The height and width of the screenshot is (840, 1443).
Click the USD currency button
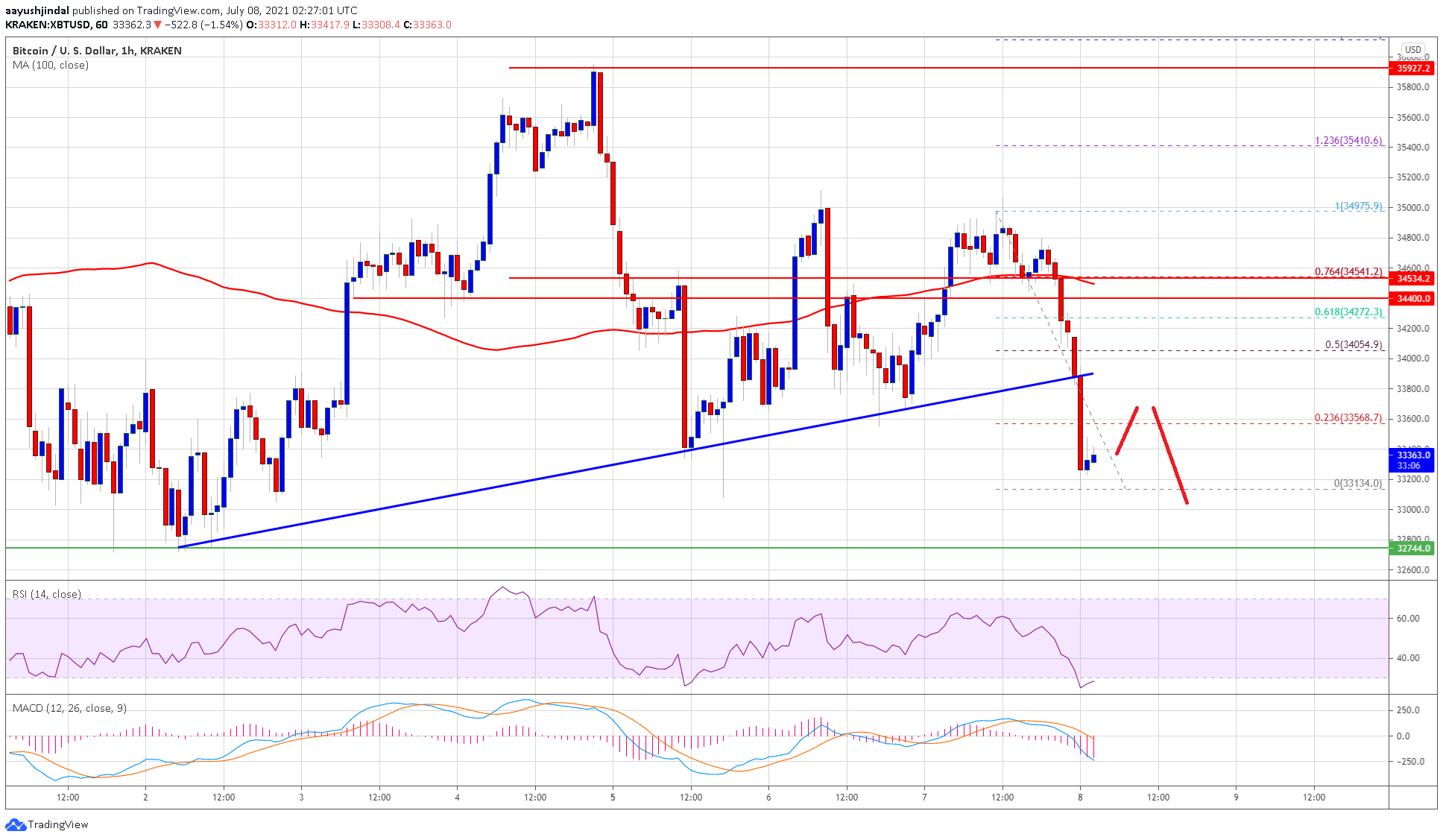tap(1412, 50)
